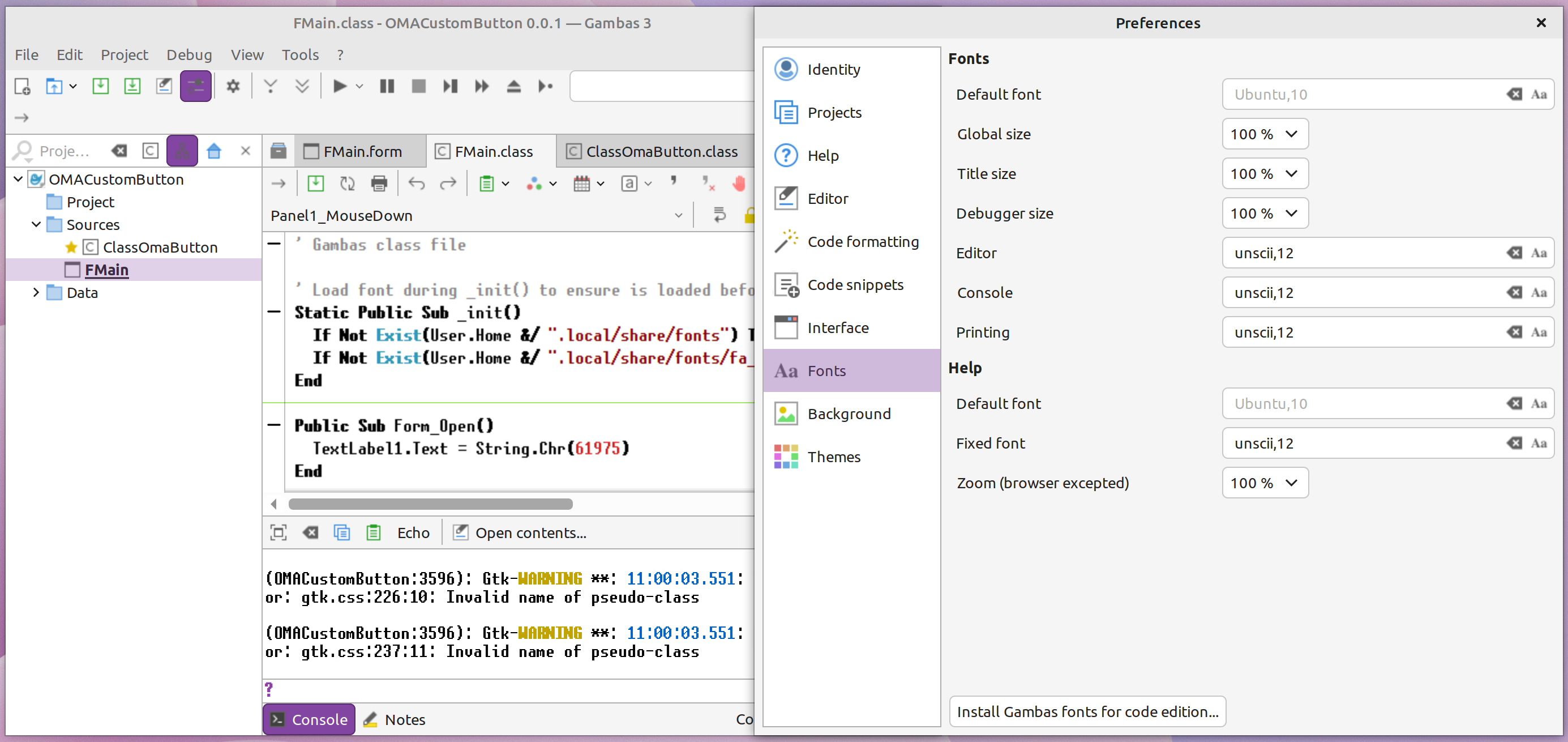Image resolution: width=1568 pixels, height=742 pixels.
Task: Expand the Data folder in project tree
Action: click(36, 292)
